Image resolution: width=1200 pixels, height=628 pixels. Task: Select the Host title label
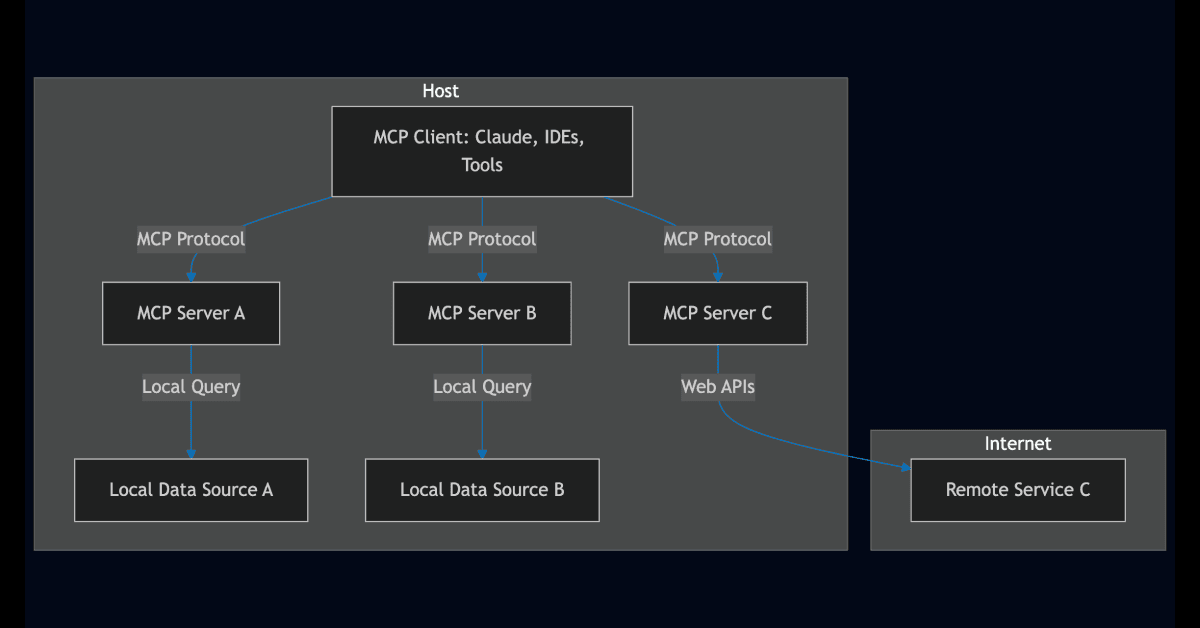pyautogui.click(x=440, y=90)
